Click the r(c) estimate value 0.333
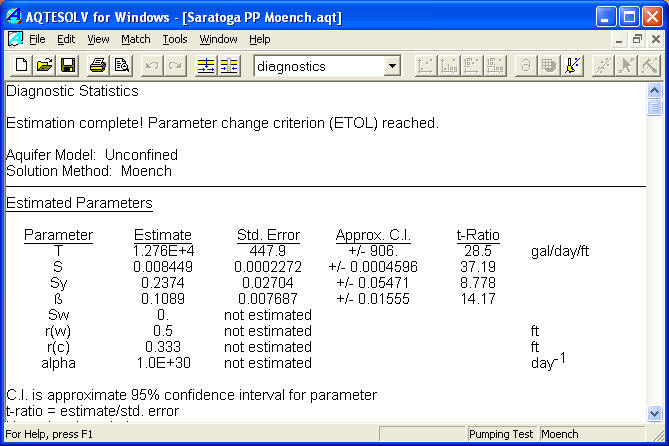 pos(163,347)
